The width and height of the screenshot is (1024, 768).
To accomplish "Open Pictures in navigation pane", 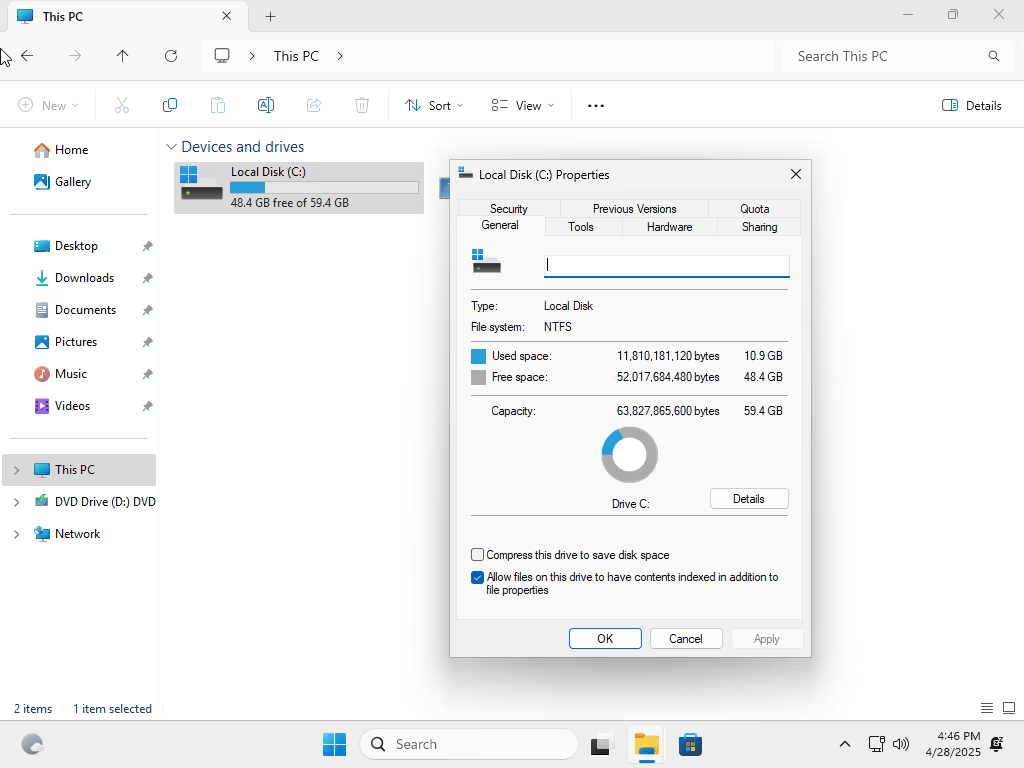I will click(75, 342).
